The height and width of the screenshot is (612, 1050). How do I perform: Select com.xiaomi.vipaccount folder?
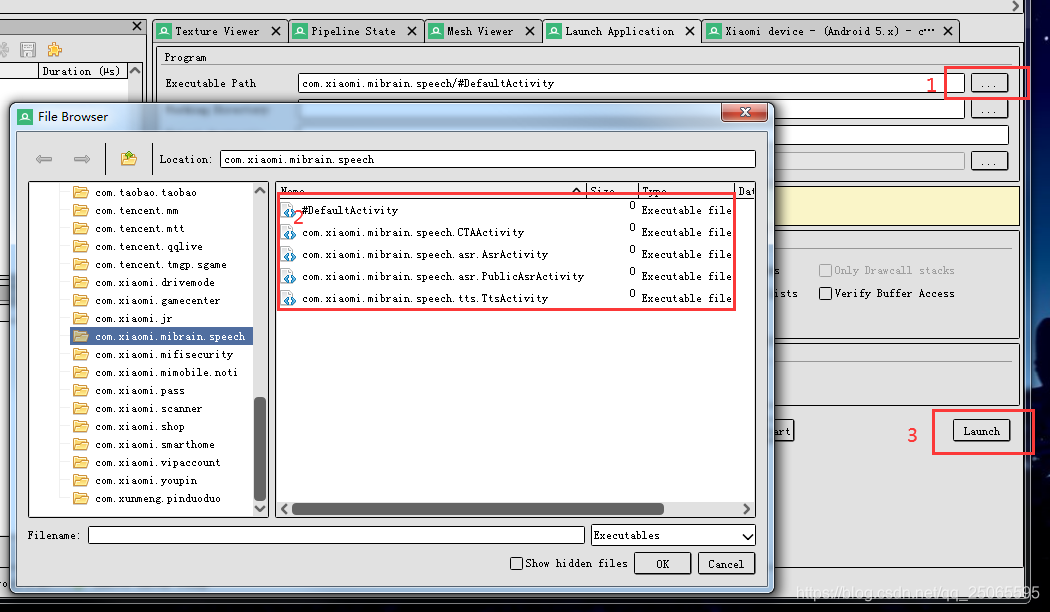point(157,463)
